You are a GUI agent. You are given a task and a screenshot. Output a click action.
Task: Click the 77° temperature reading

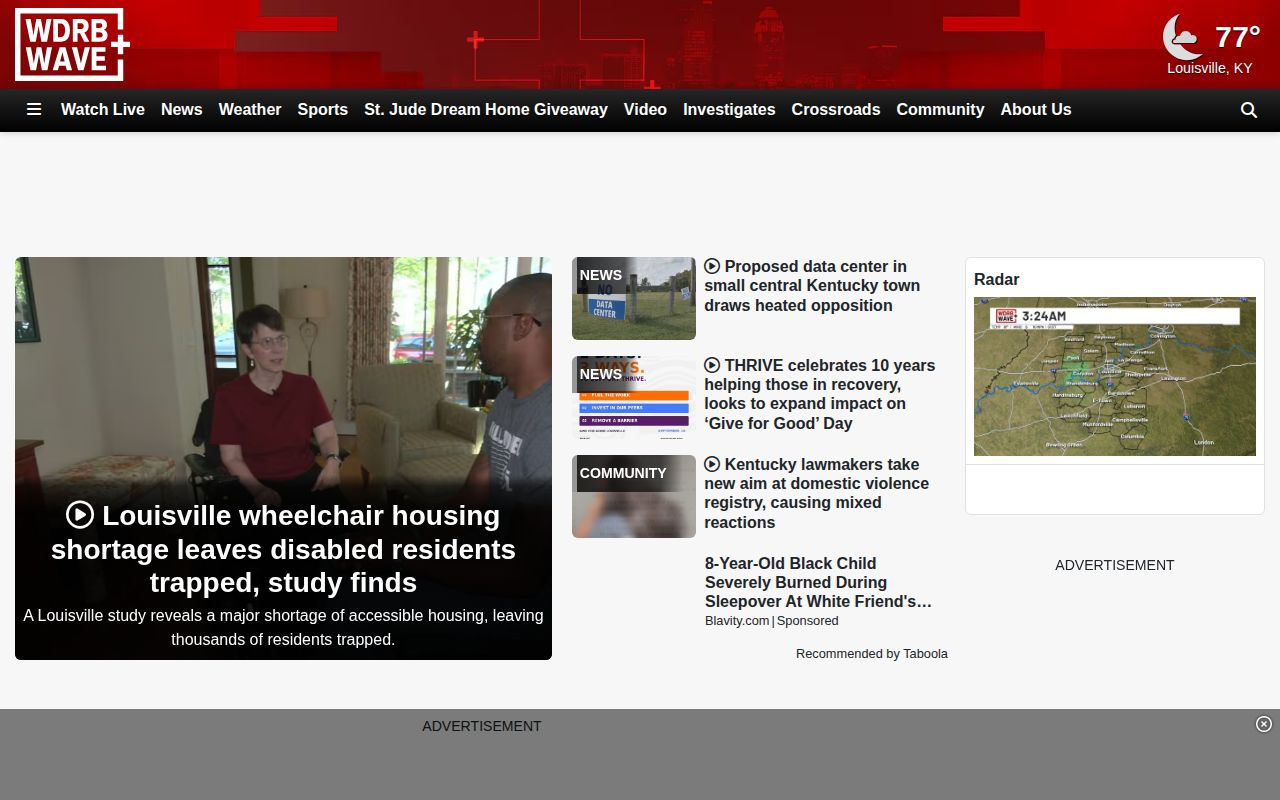[x=1237, y=37]
